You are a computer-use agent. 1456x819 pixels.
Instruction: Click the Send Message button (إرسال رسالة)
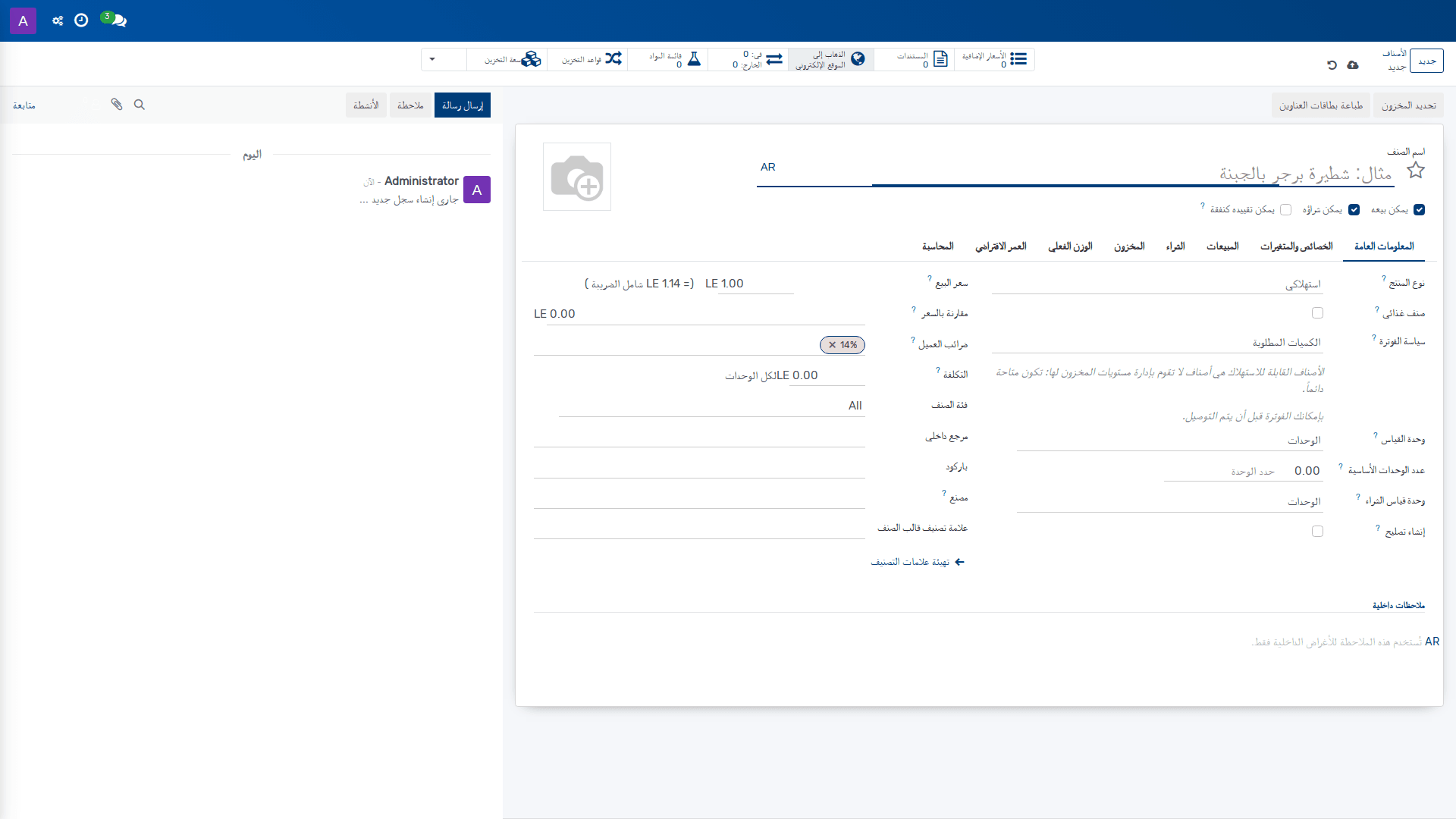(x=463, y=105)
